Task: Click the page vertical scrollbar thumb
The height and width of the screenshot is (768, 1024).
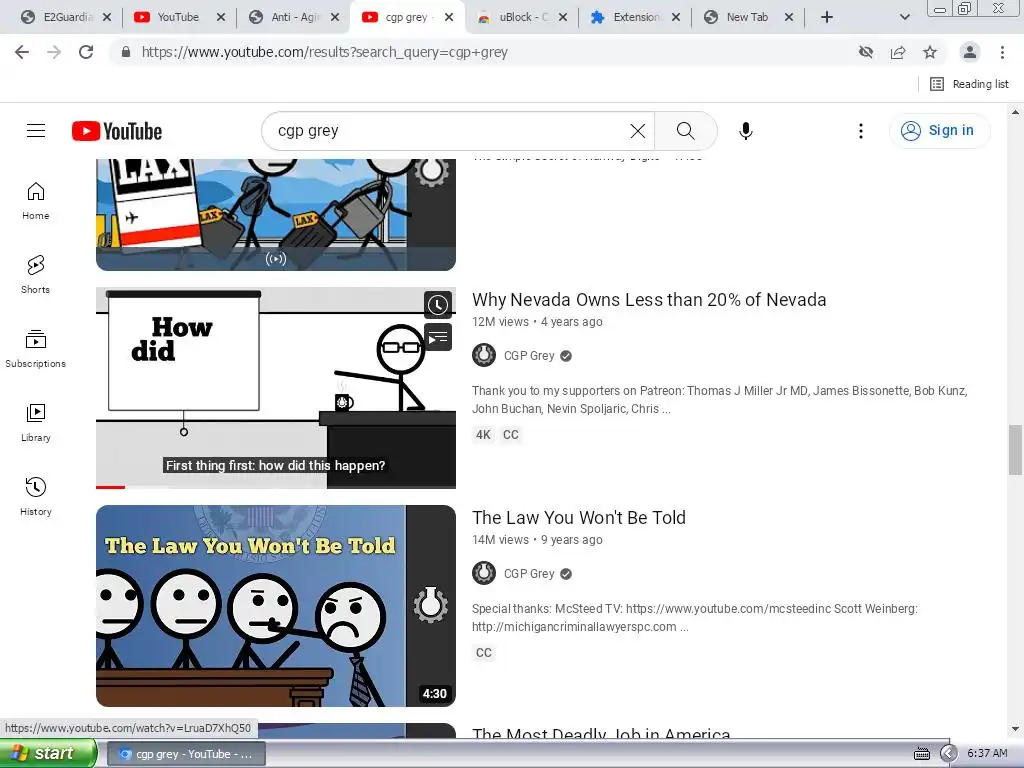Action: (x=1015, y=450)
